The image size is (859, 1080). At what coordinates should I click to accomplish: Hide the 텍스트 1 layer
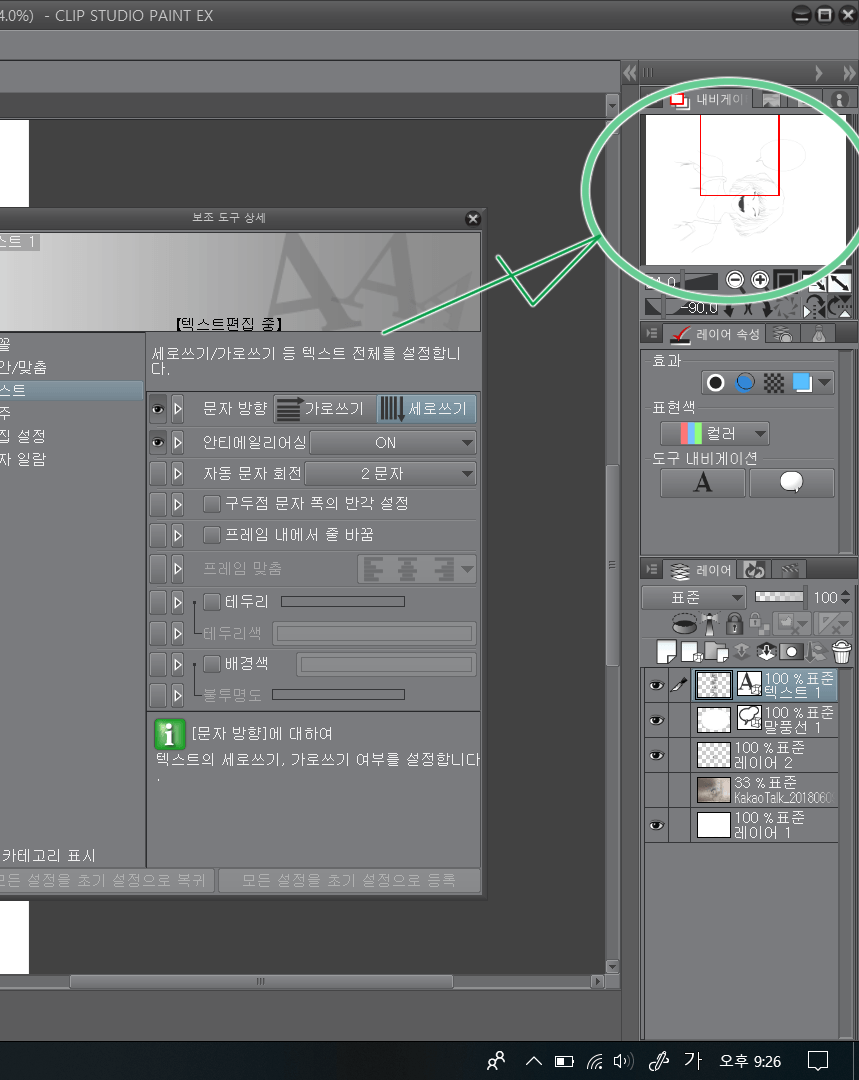[656, 685]
